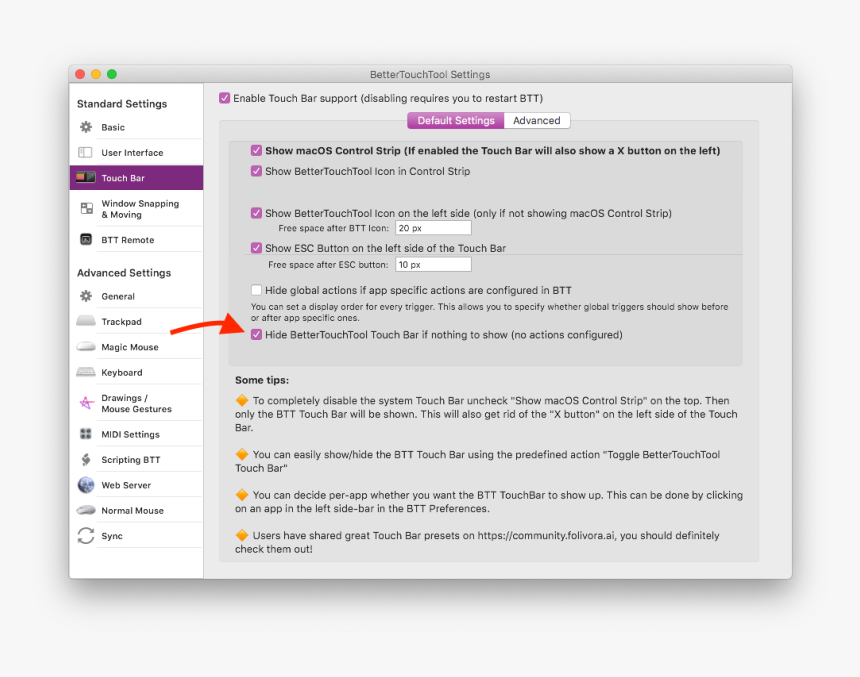The height and width of the screenshot is (677, 860).
Task: Open the Basic settings section
Action: point(136,127)
